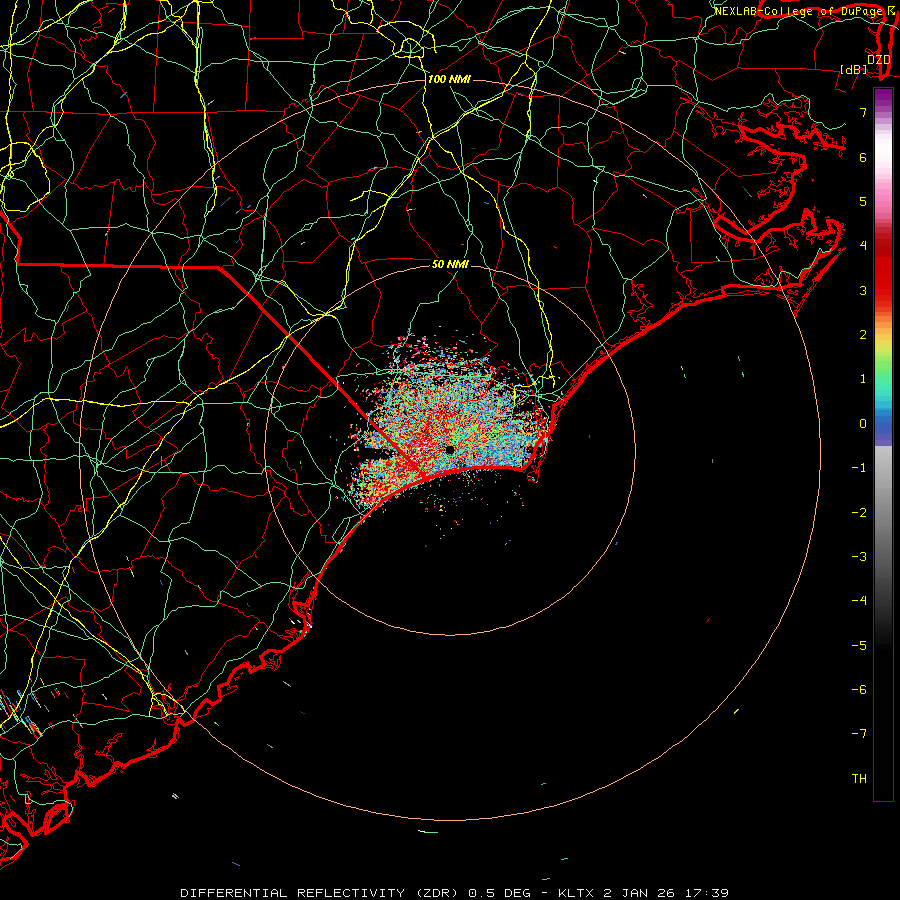Click the "-4" legend value

pyautogui.click(x=859, y=601)
